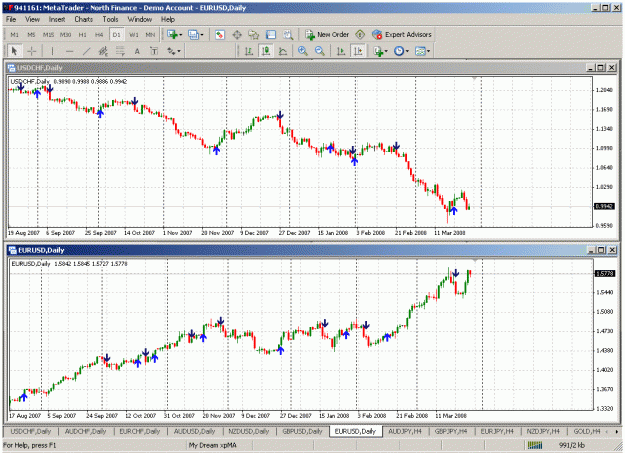
Task: Open the new chart dropdown
Action: 174,35
